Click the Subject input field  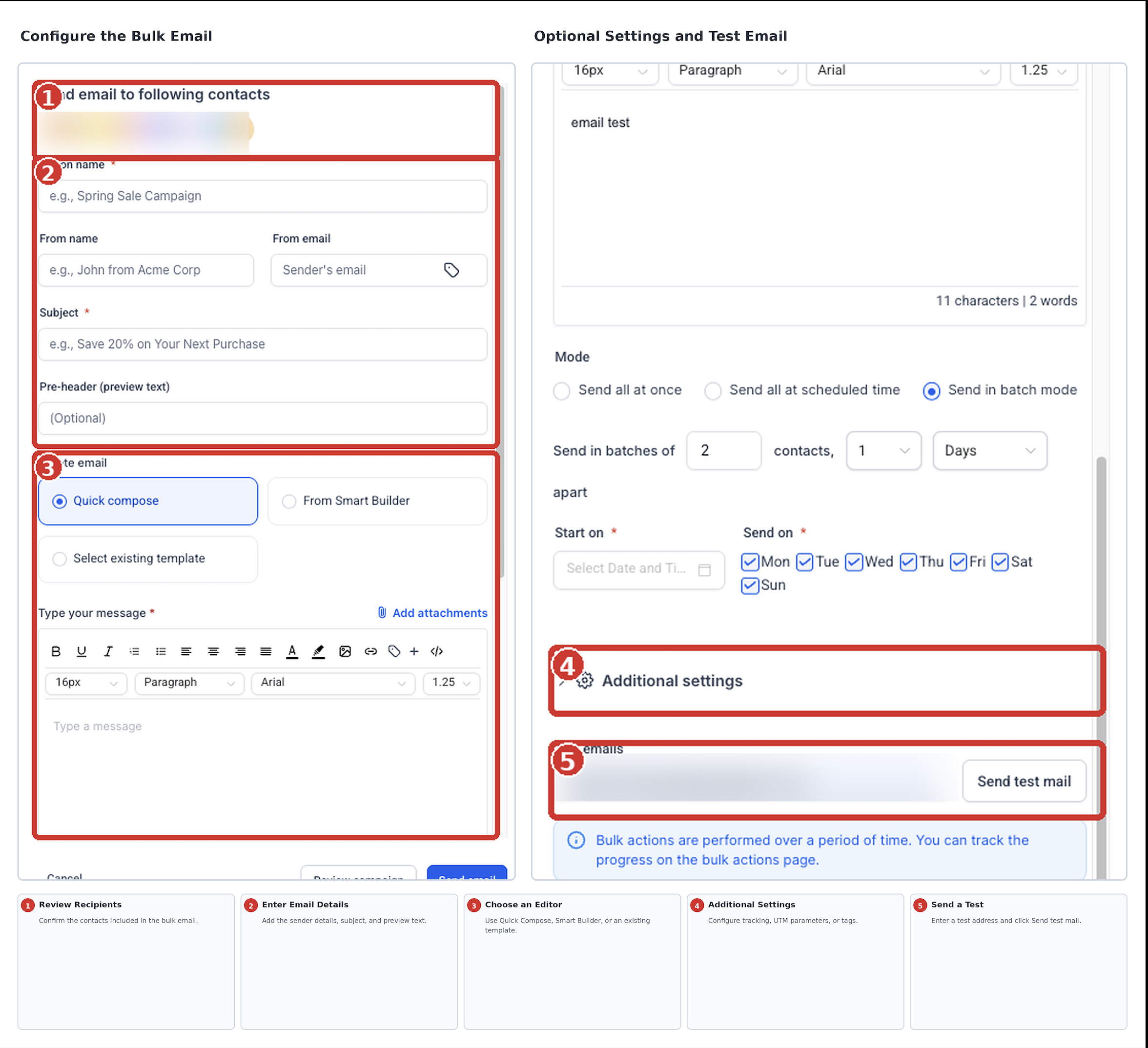(263, 344)
